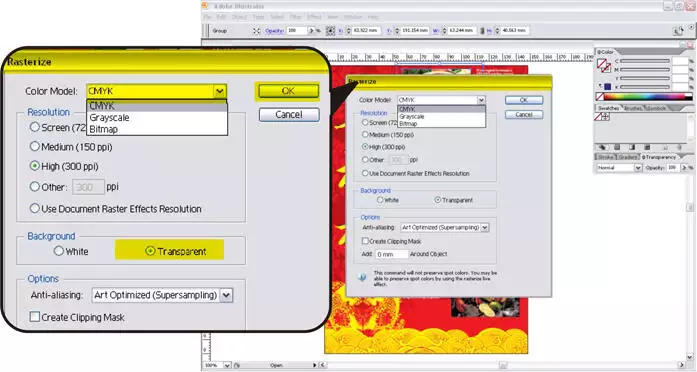Click Cancel in the smaller Rasterize dialog
This screenshot has width=697, height=372.
pyautogui.click(x=524, y=115)
